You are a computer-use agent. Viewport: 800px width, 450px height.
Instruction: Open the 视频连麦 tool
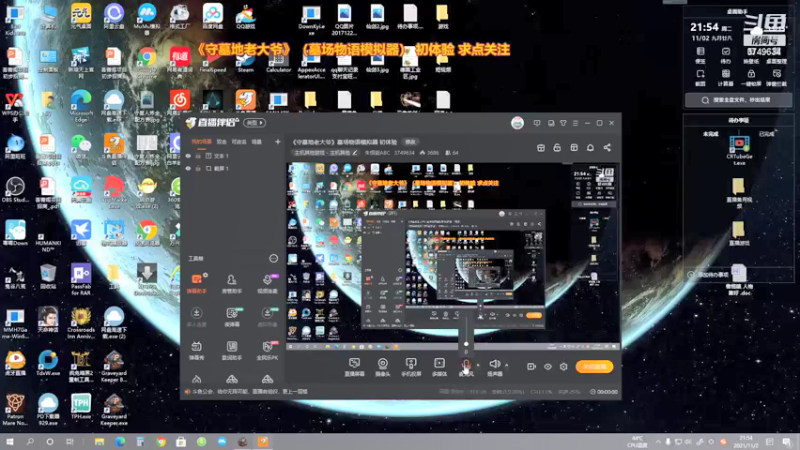point(267,283)
